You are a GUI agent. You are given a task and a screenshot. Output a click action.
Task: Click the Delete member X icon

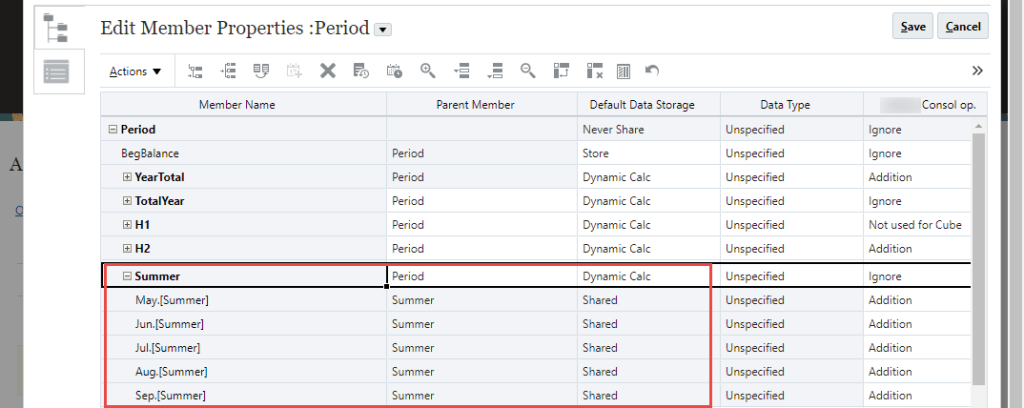327,71
